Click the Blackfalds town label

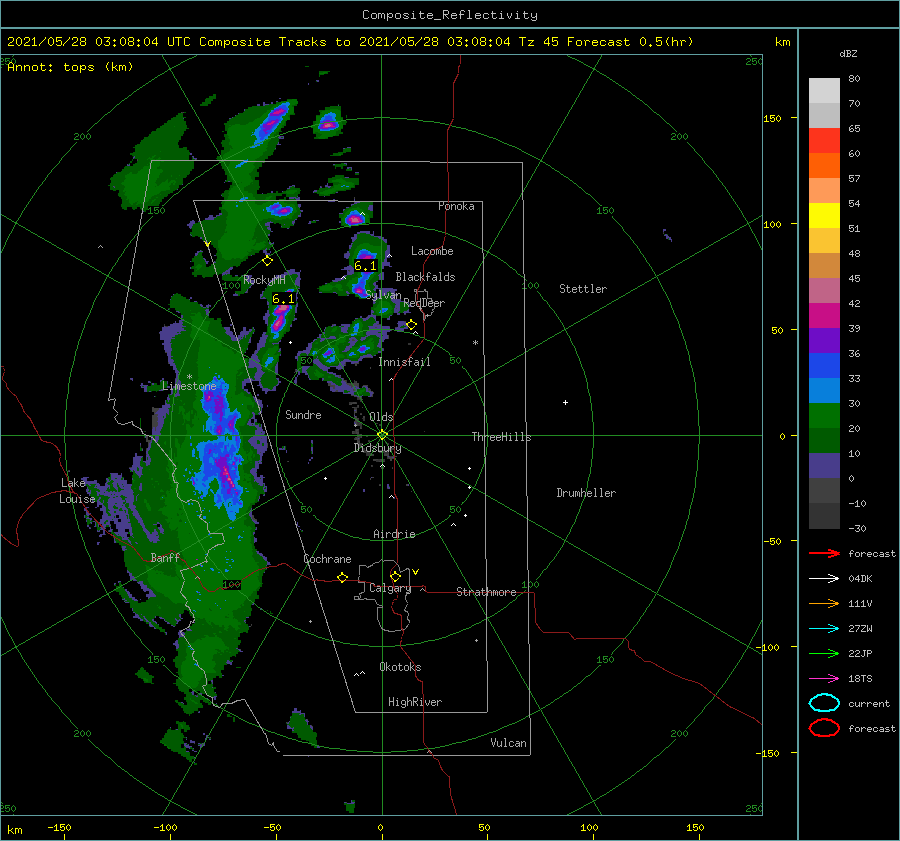tap(425, 277)
